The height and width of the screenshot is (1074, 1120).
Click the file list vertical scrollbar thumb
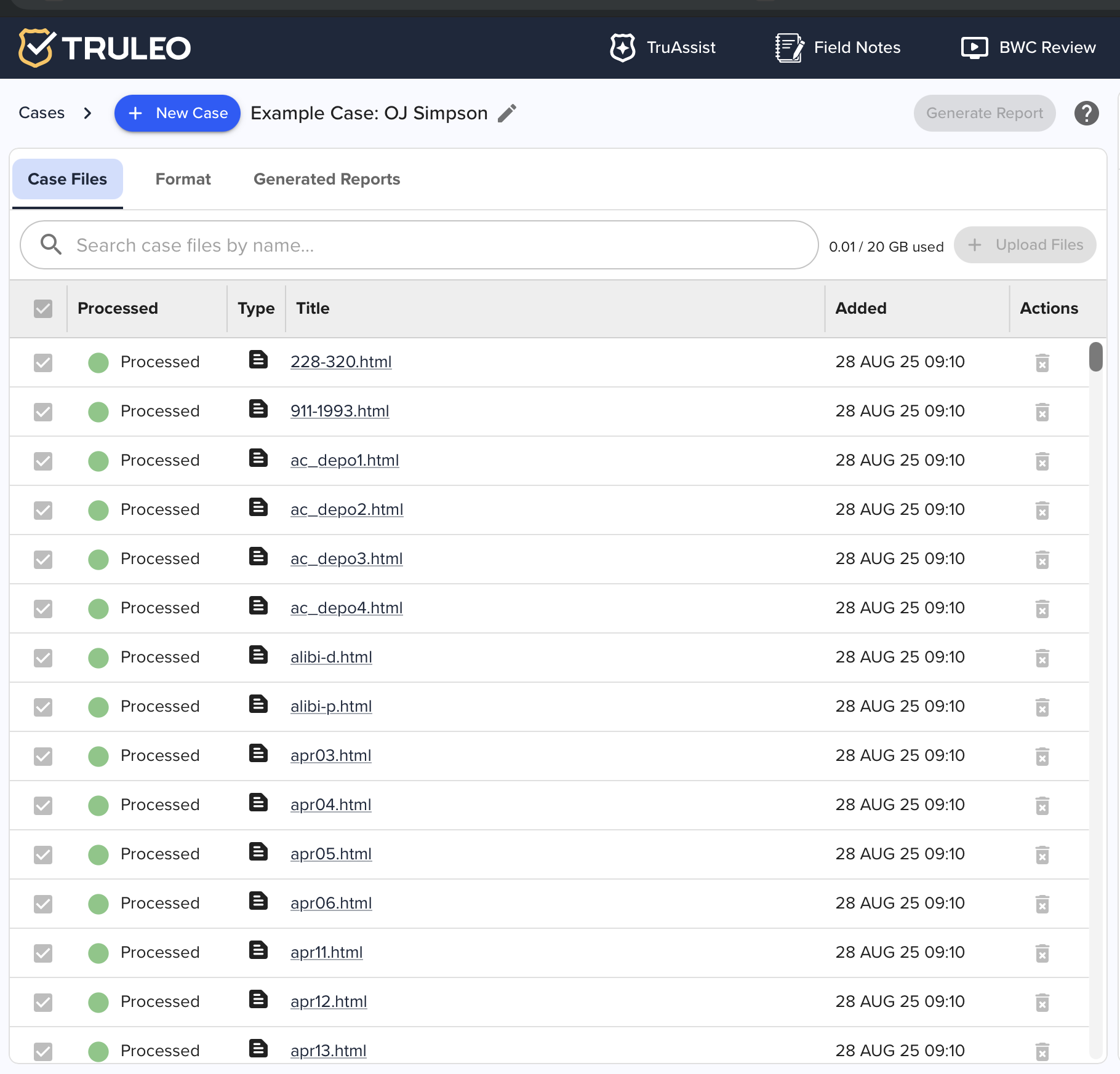pos(1095,357)
